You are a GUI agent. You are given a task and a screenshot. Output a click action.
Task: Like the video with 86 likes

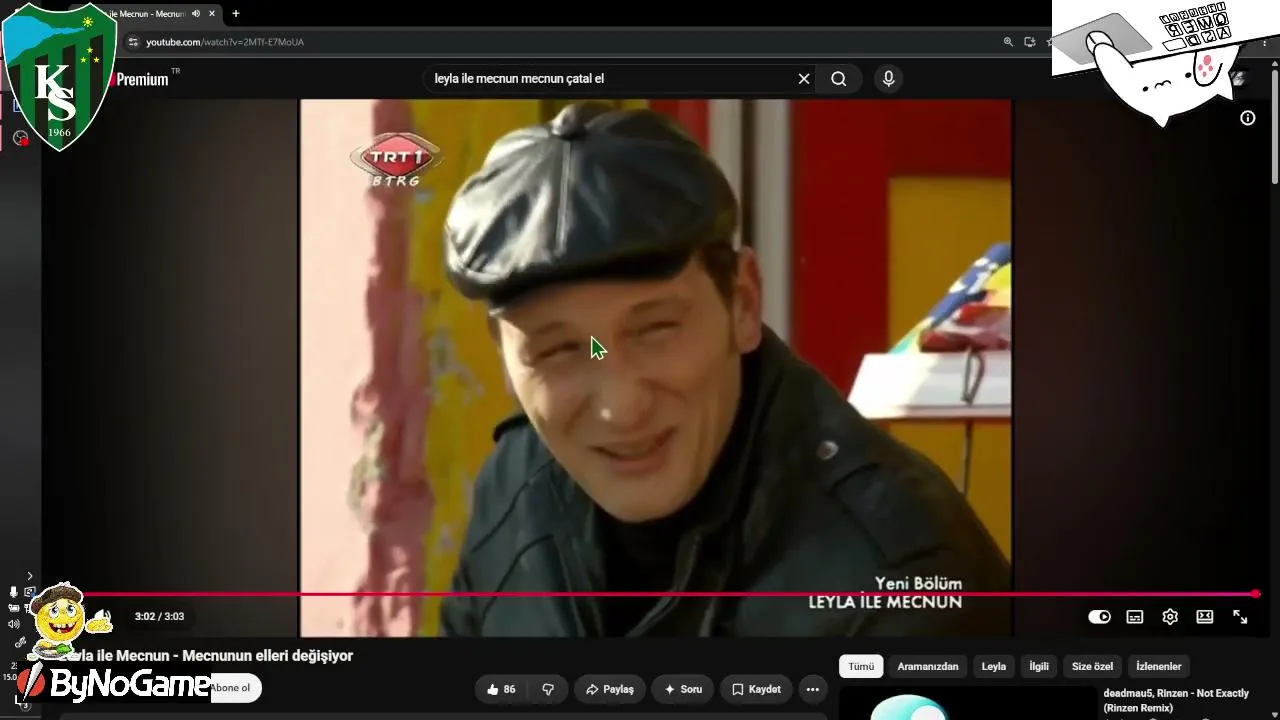point(501,689)
